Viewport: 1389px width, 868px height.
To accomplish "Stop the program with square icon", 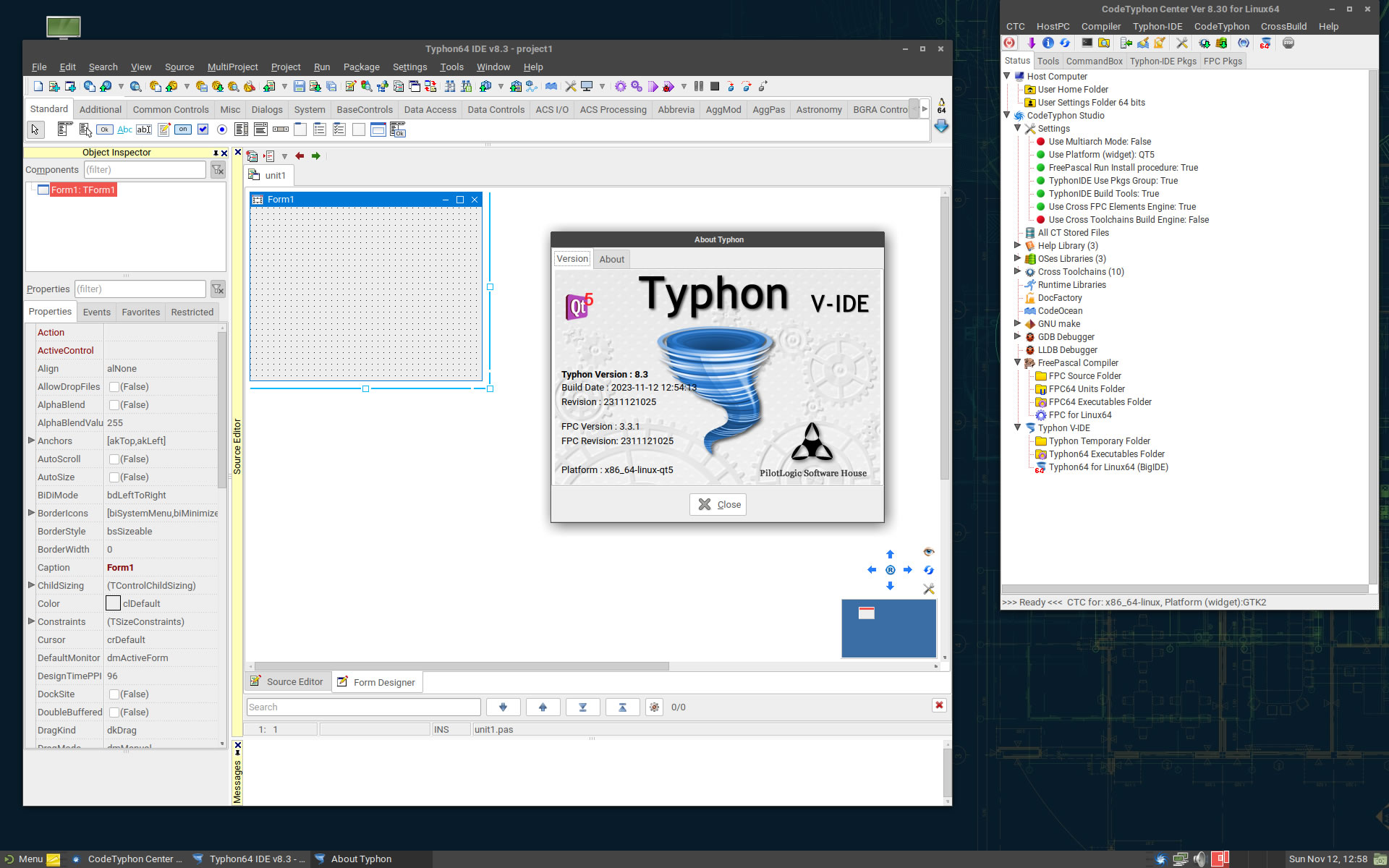I will click(x=715, y=87).
